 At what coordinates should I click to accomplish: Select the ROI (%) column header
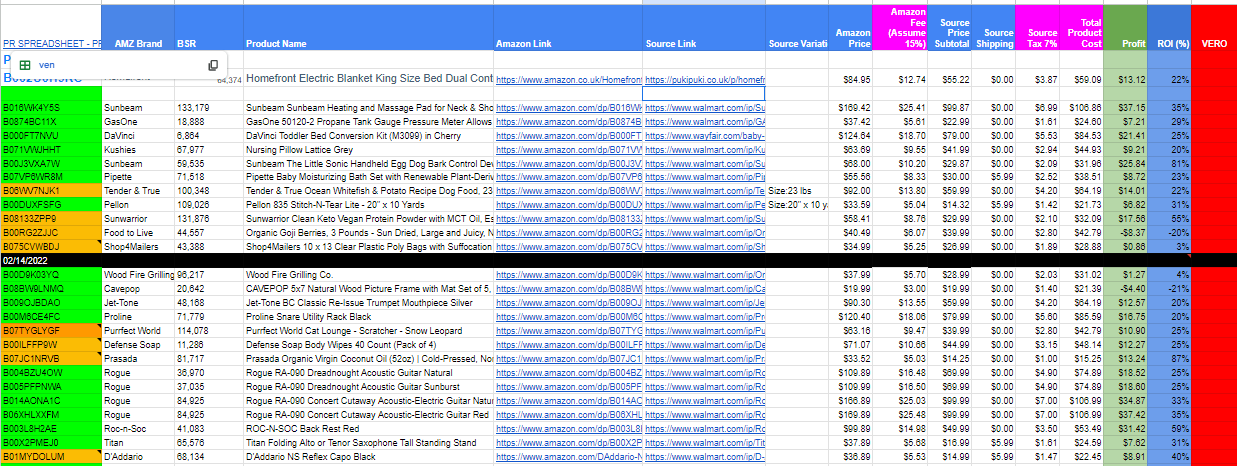click(1169, 28)
